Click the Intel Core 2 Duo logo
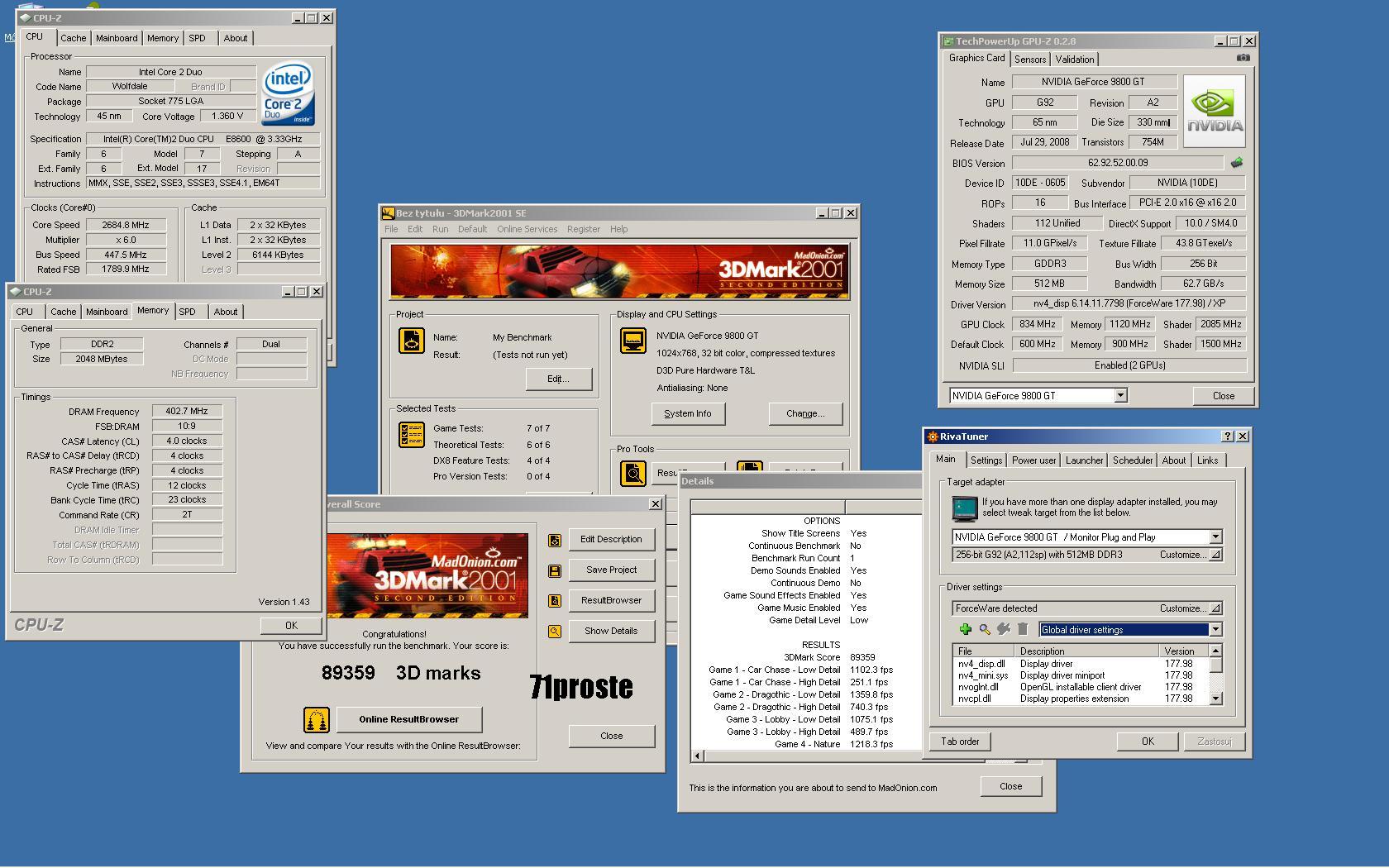The image size is (1389, 868). 288,93
